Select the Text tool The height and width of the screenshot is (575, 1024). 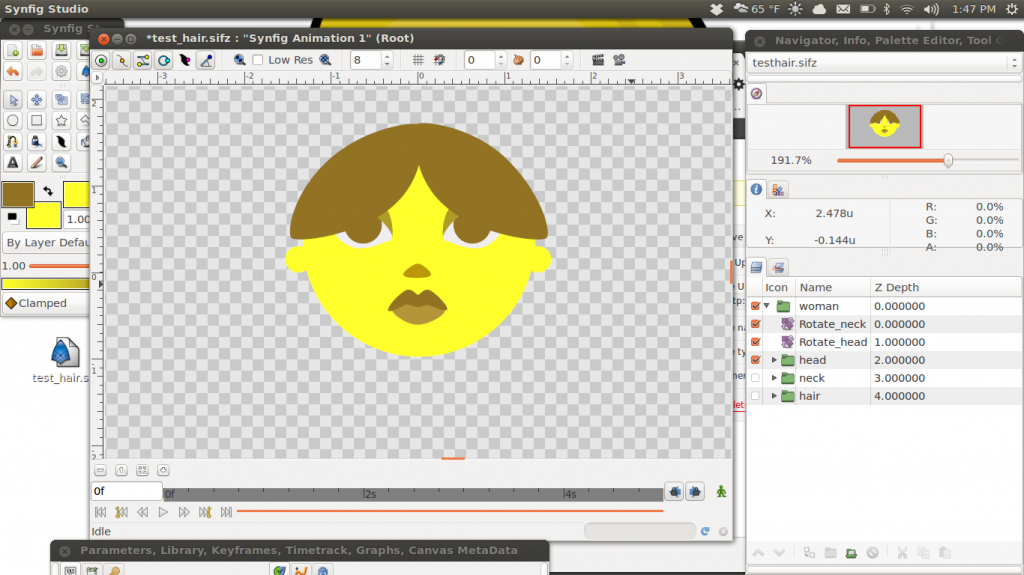click(x=13, y=163)
